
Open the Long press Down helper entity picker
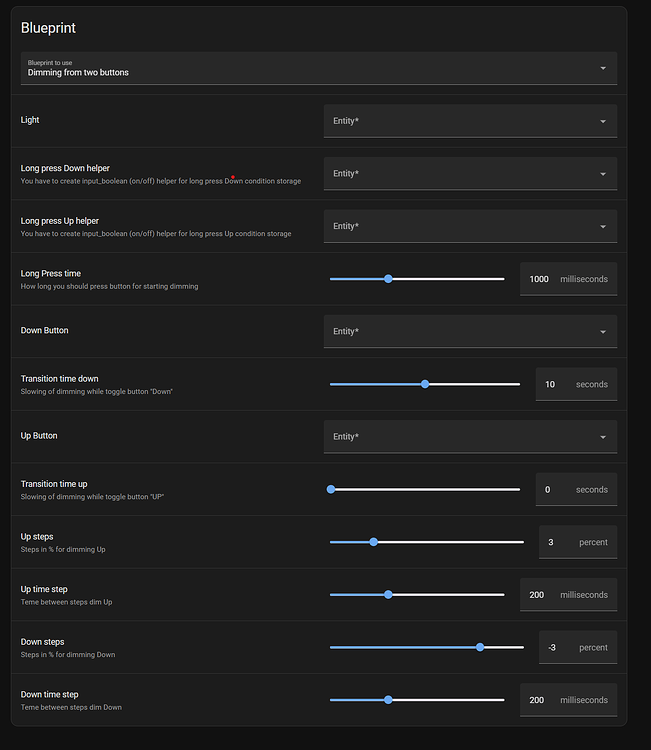469,174
